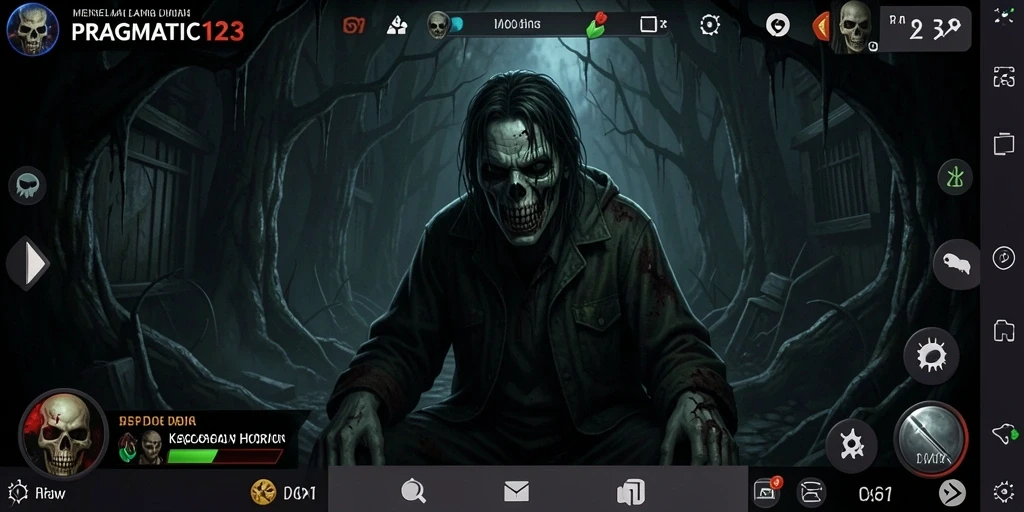Click the white circular heart badge
The width and height of the screenshot is (1024, 512).
pyautogui.click(x=777, y=25)
